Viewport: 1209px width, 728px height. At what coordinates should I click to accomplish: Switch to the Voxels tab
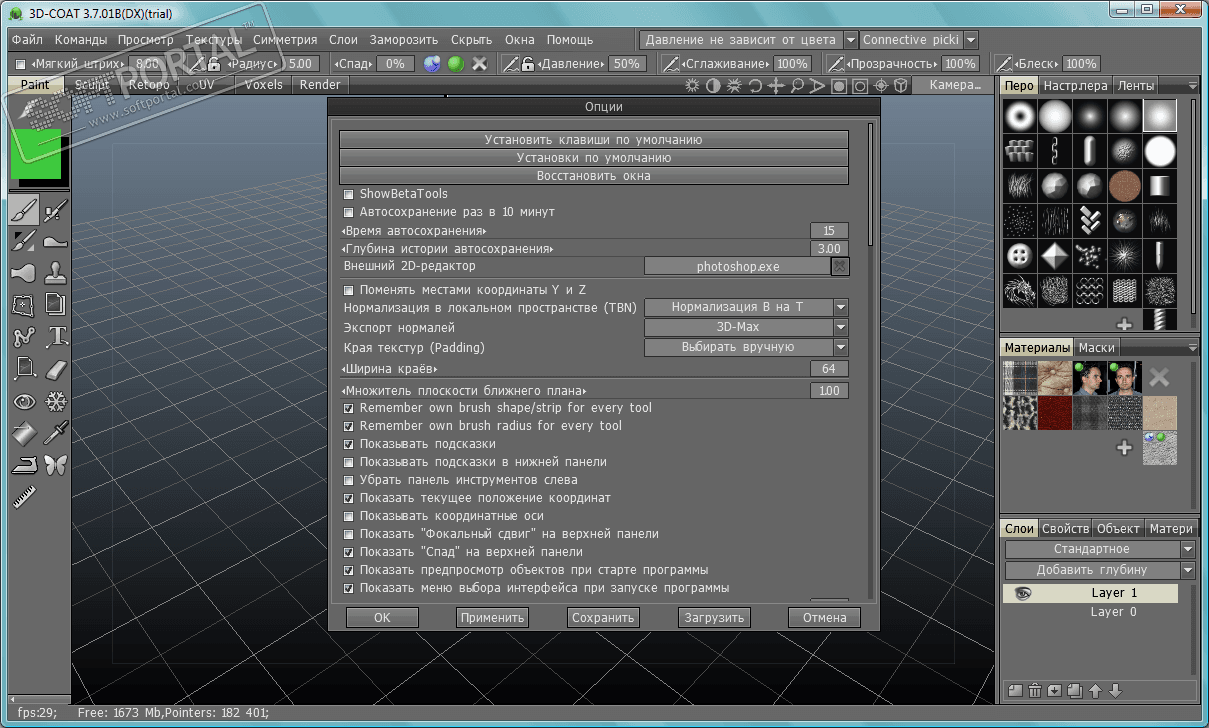tap(264, 85)
